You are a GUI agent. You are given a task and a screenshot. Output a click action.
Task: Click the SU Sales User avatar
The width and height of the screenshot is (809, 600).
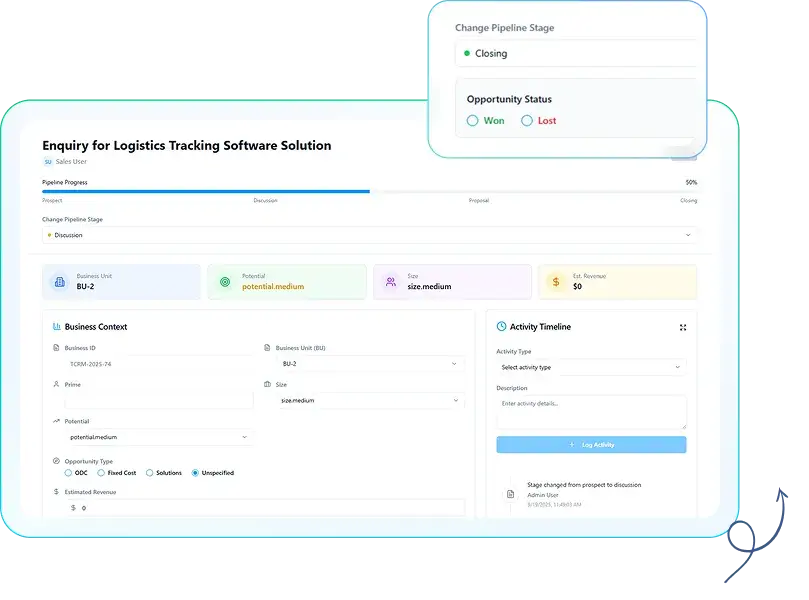pyautogui.click(x=47, y=161)
